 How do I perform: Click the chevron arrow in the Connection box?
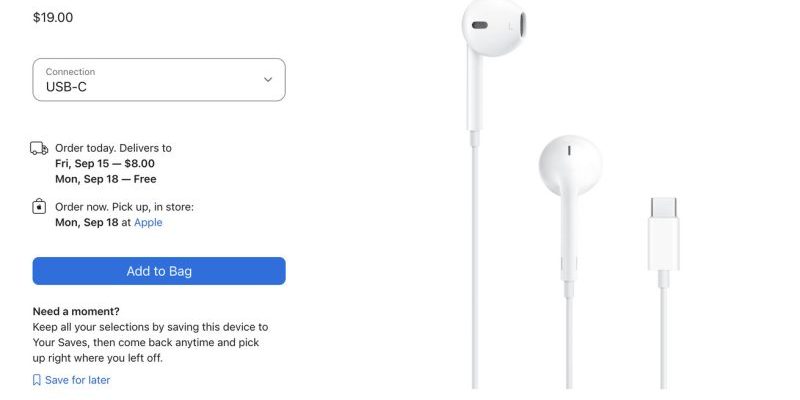(268, 80)
